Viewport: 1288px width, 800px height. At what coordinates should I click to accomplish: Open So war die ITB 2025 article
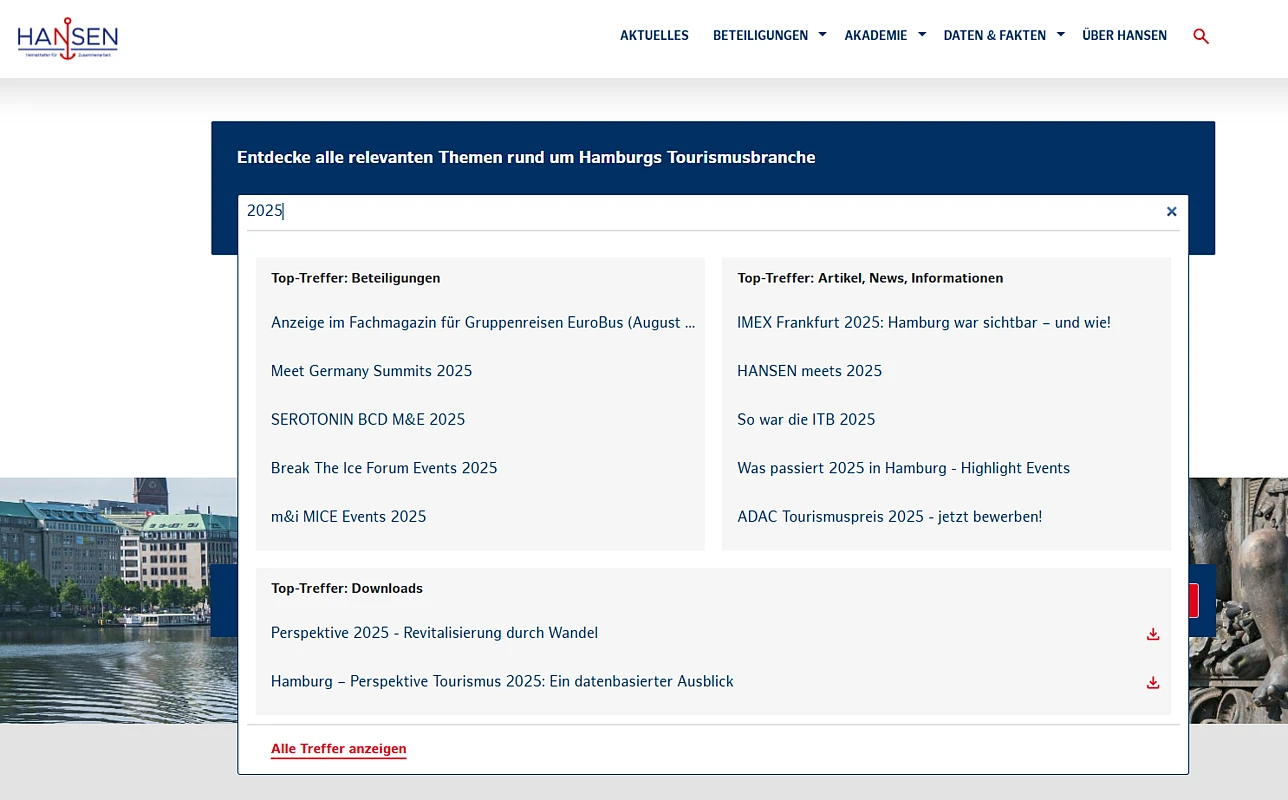(x=806, y=419)
